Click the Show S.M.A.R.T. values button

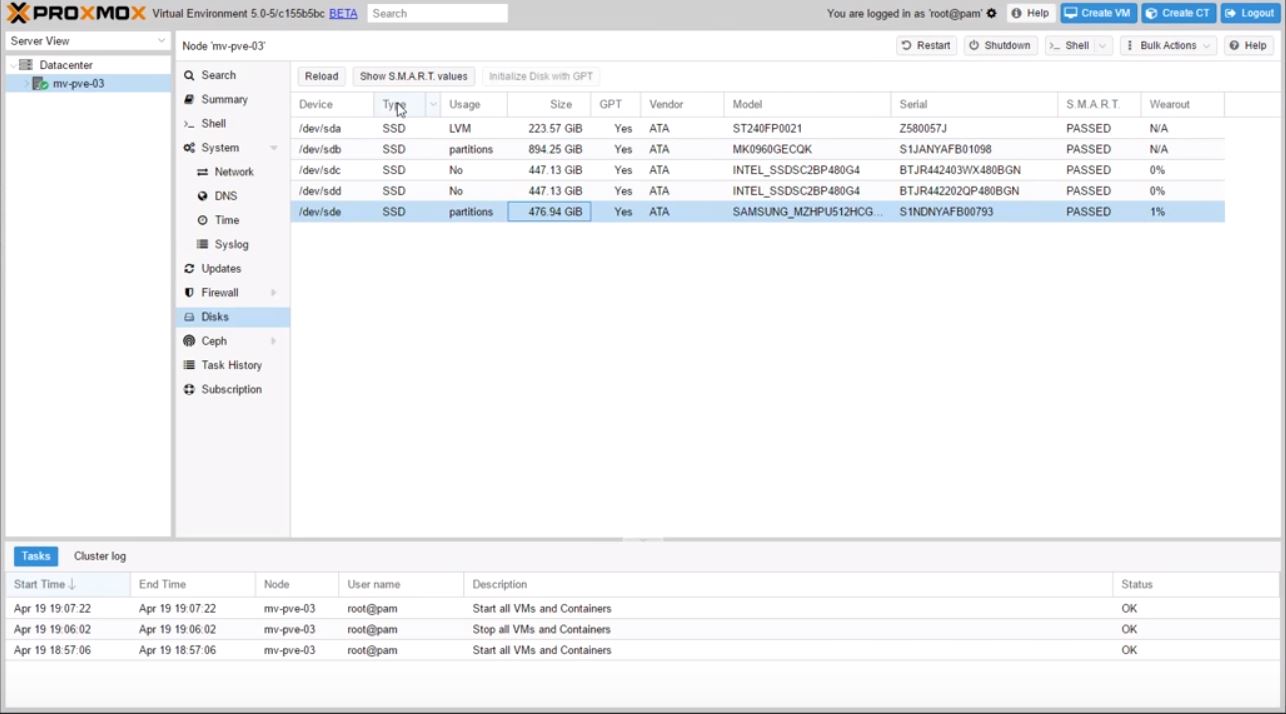413,77
